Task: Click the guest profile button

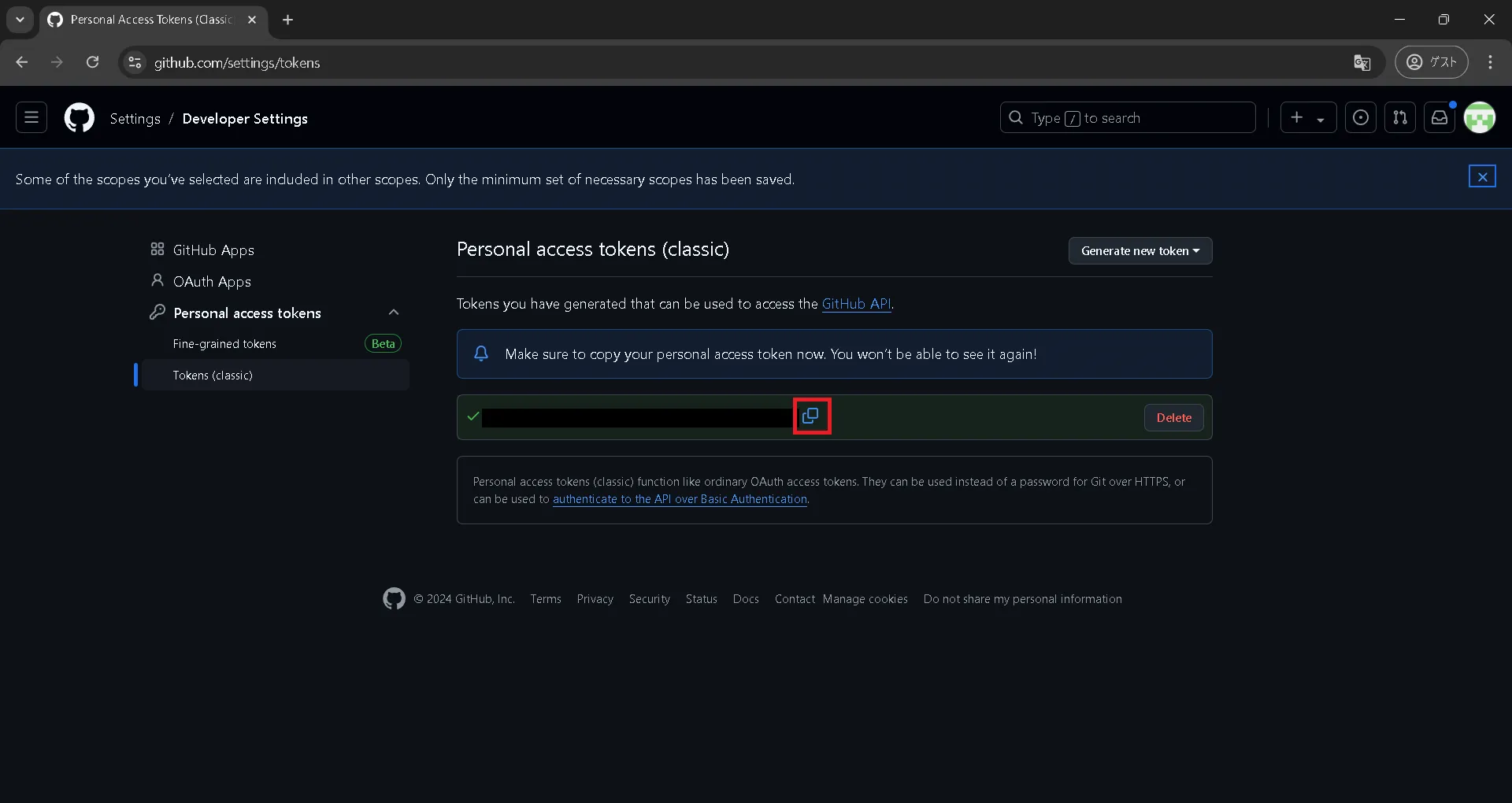Action: pyautogui.click(x=1431, y=62)
